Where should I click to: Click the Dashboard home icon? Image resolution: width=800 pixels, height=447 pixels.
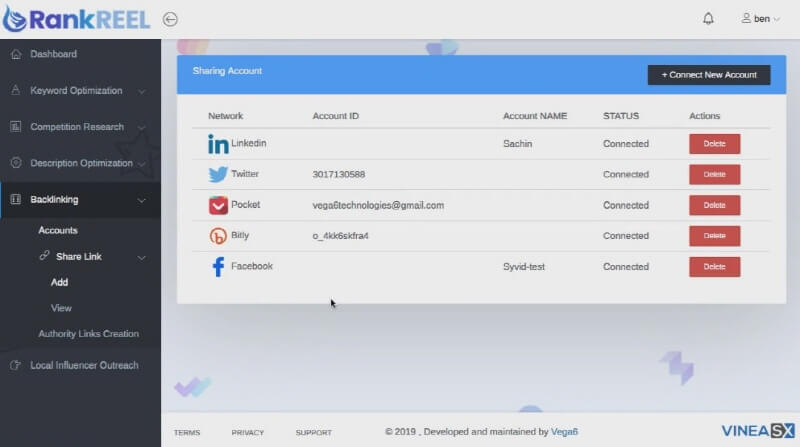click(x=16, y=54)
